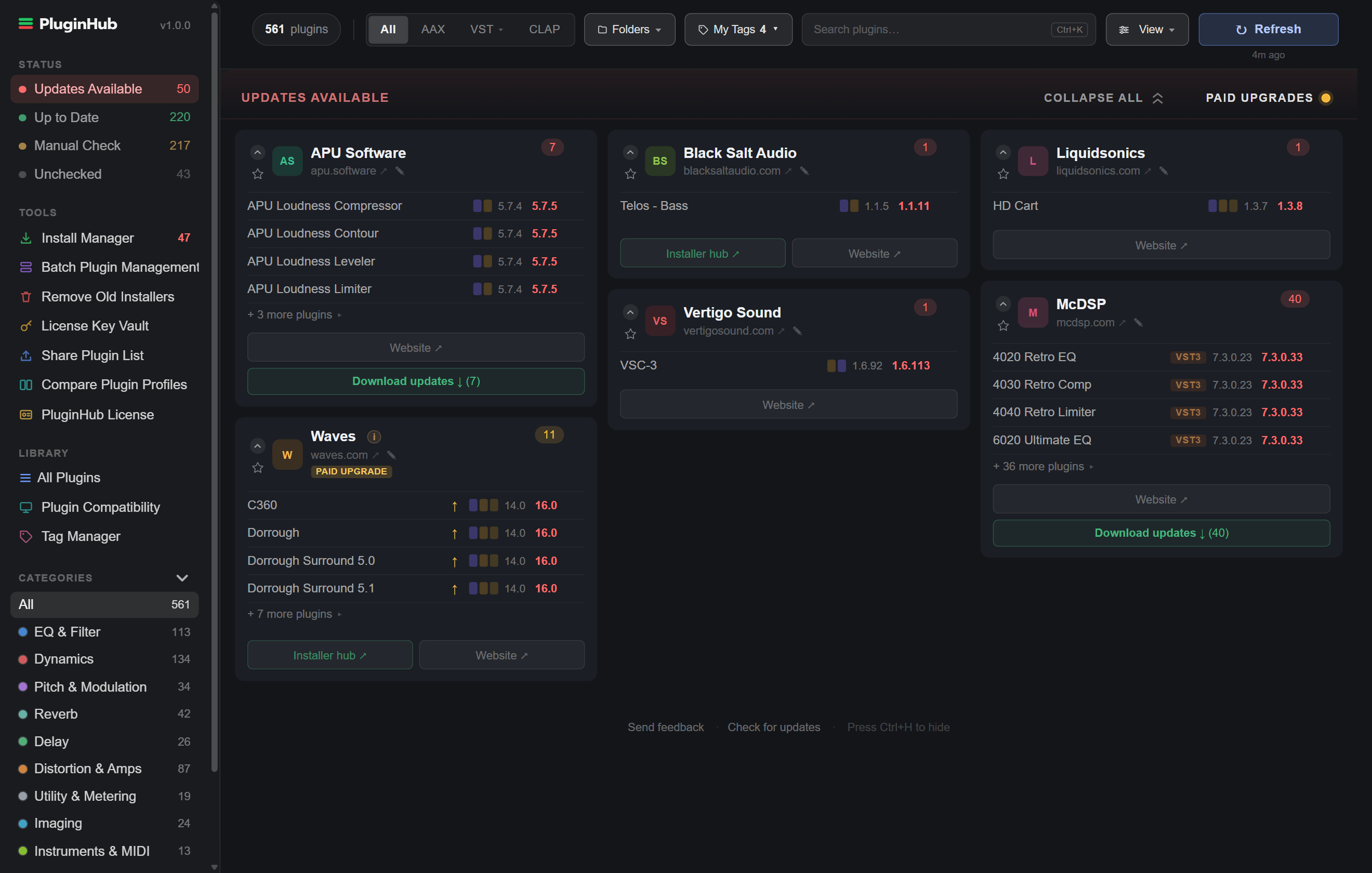Click the Waves info icon
The image size is (1372, 873).
pyautogui.click(x=374, y=437)
